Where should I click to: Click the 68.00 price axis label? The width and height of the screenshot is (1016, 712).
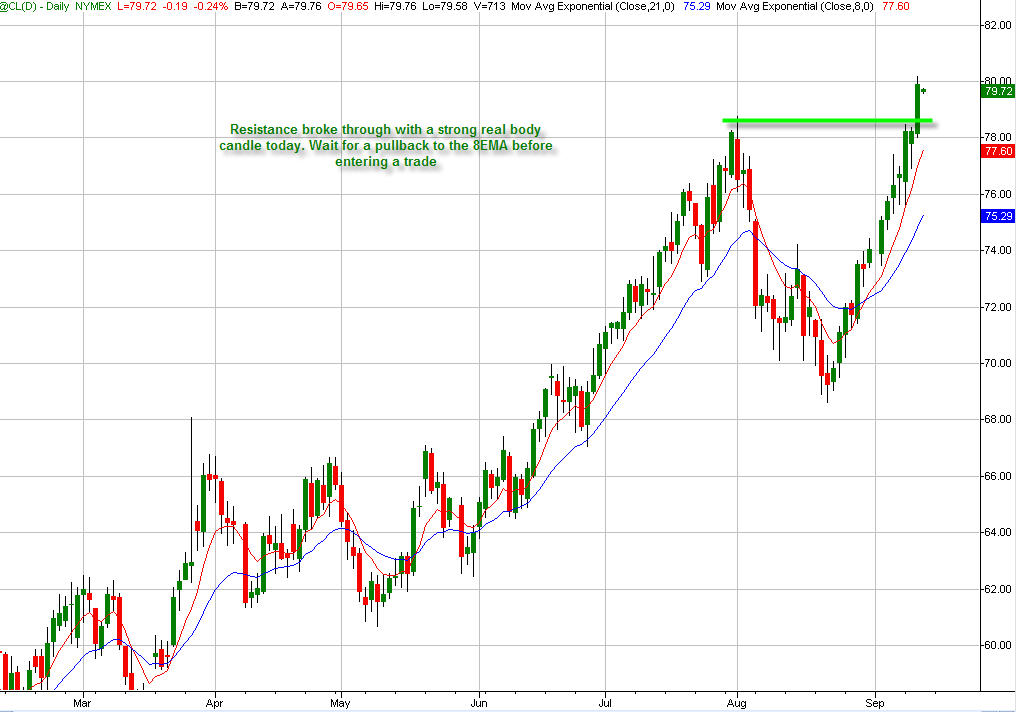(x=998, y=419)
